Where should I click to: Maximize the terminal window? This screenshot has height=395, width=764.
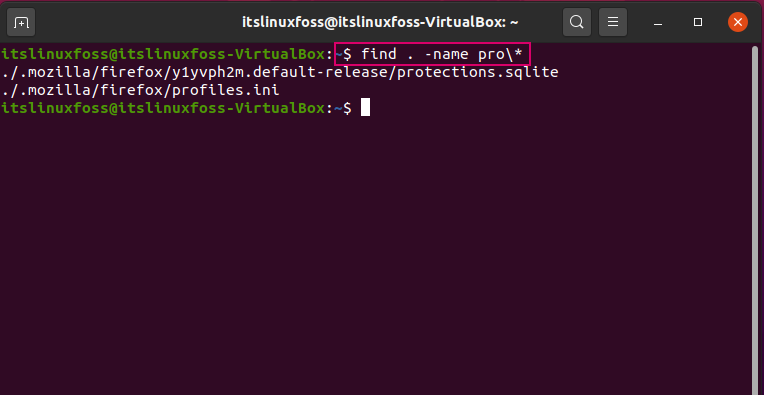[x=698, y=22]
